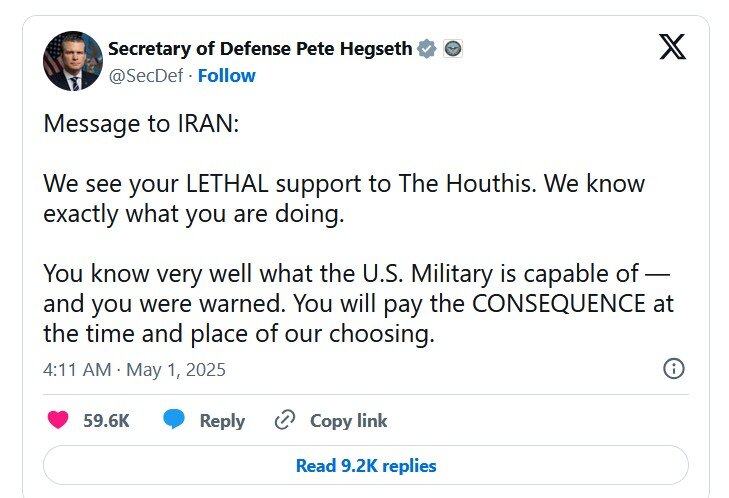
Task: Click Pete Hegseth's profile avatar photo
Action: coord(72,60)
